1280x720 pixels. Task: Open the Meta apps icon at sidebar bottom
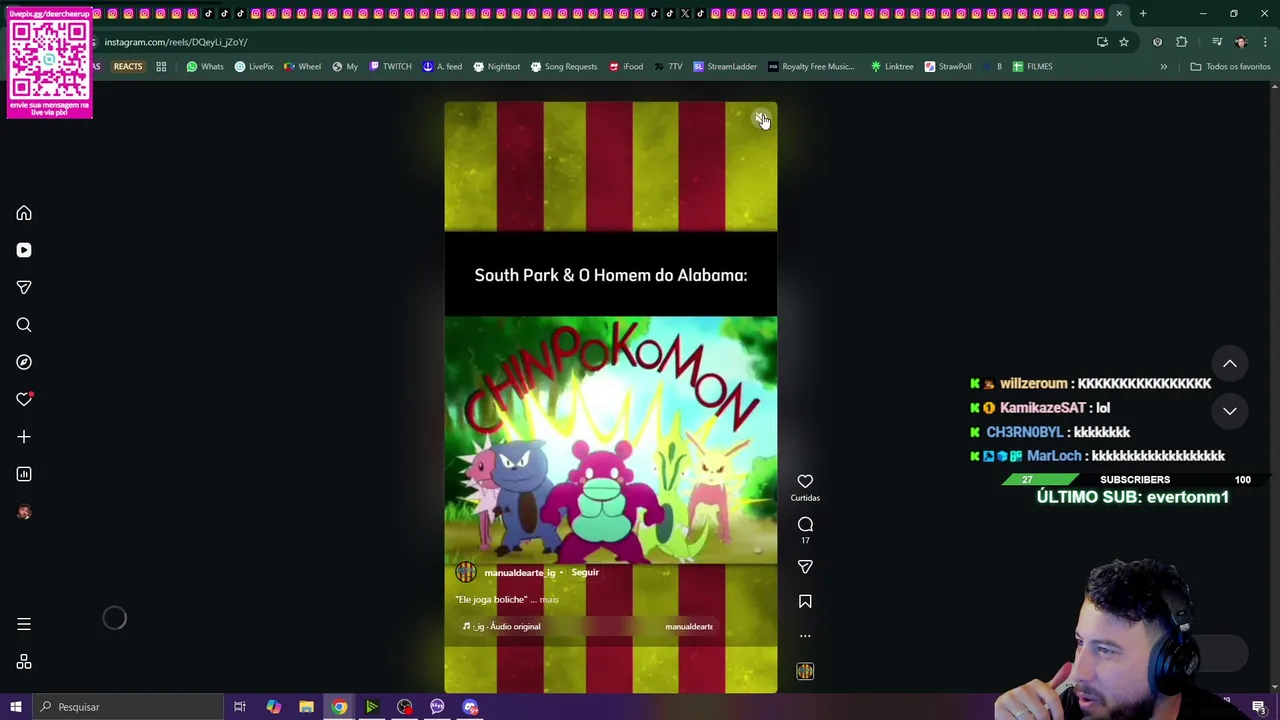coord(24,662)
